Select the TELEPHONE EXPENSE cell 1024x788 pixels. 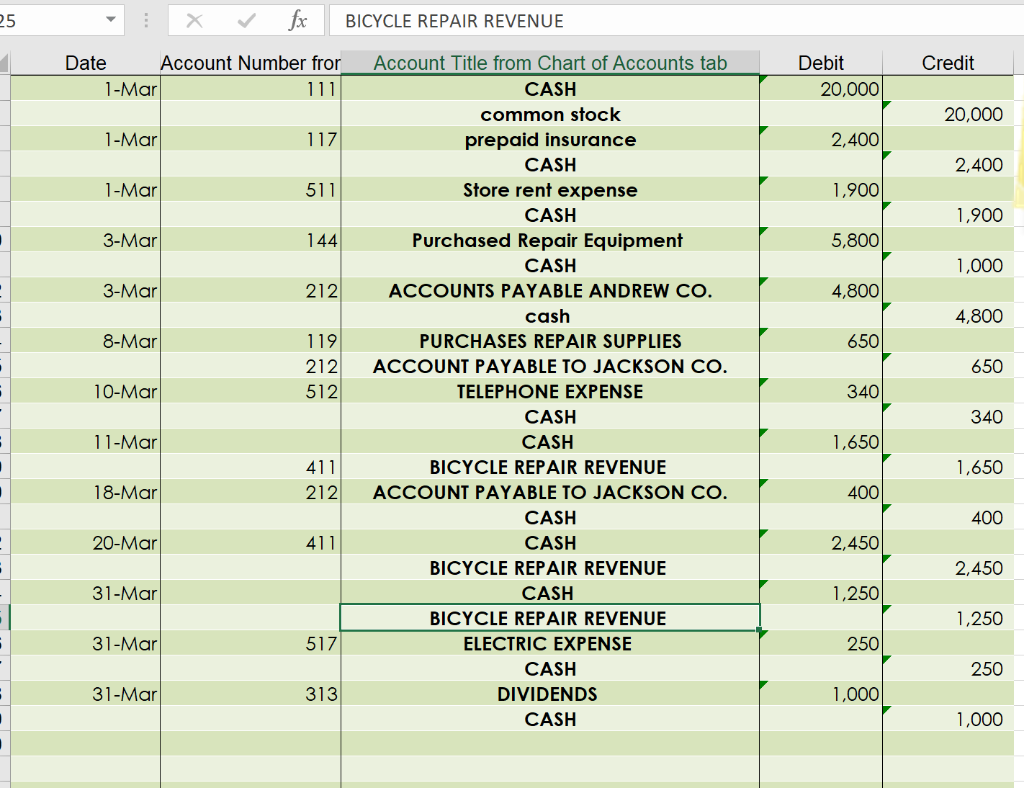[550, 391]
